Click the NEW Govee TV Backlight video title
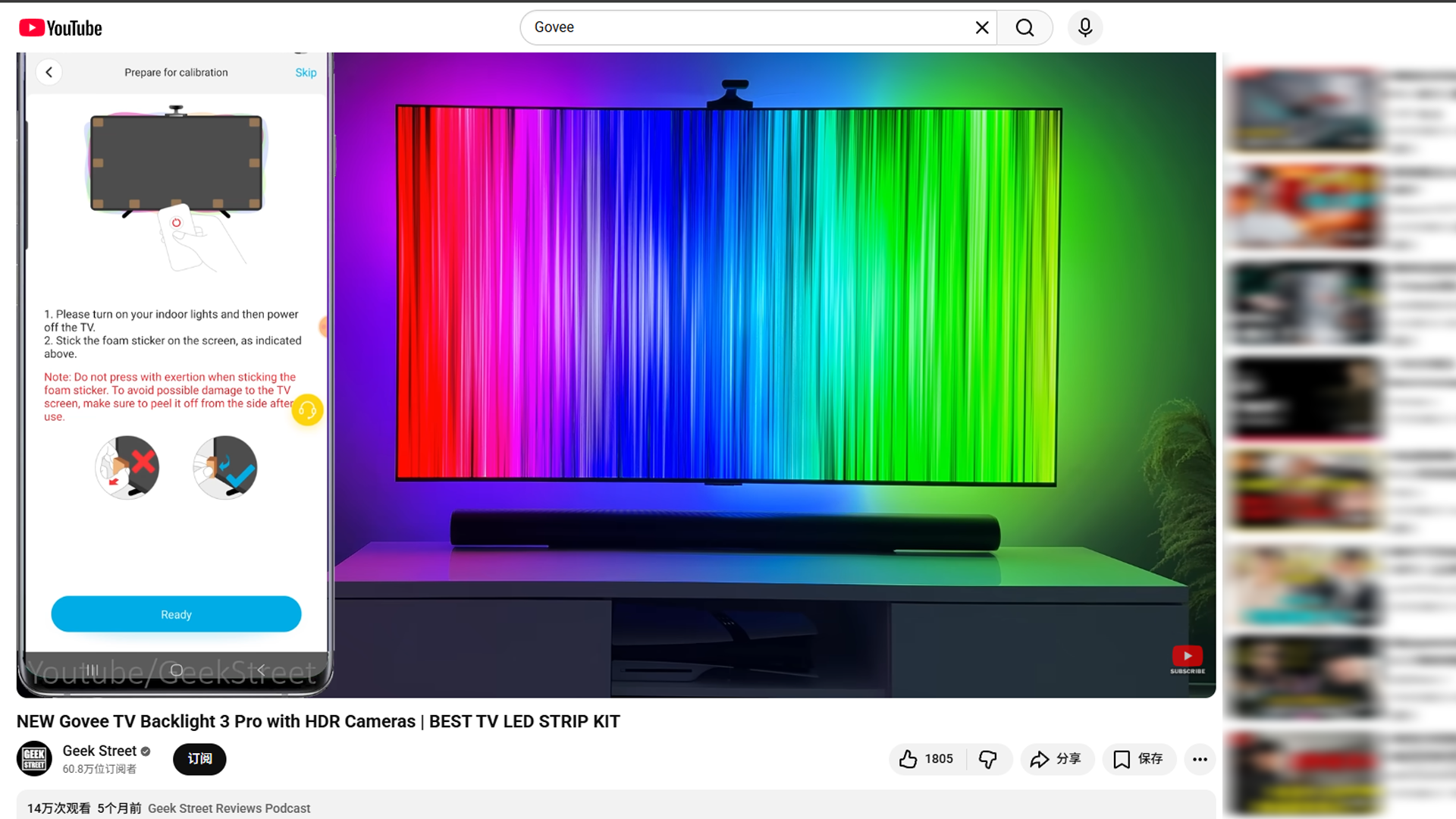 coord(318,721)
